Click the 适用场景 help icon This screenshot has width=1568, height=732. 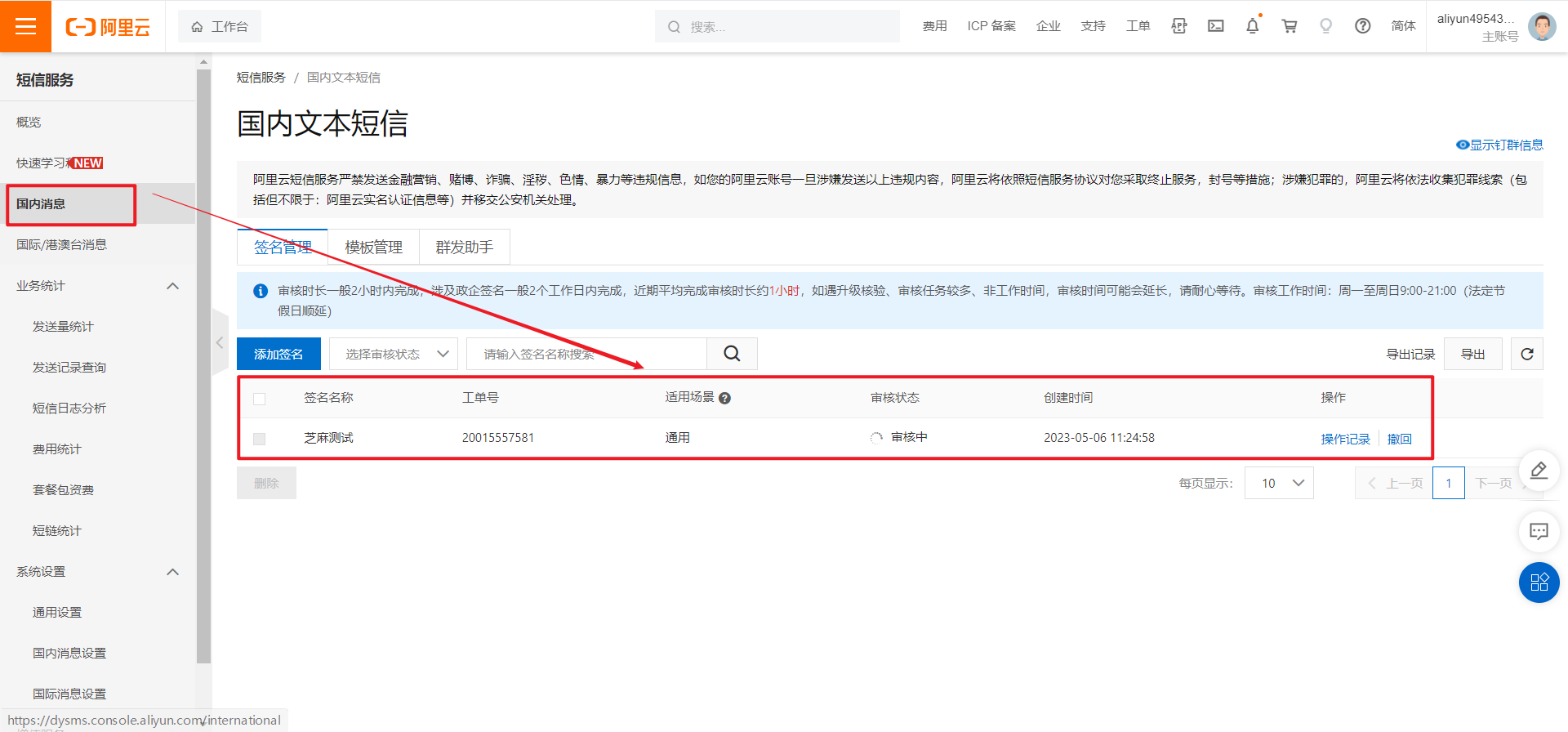724,399
